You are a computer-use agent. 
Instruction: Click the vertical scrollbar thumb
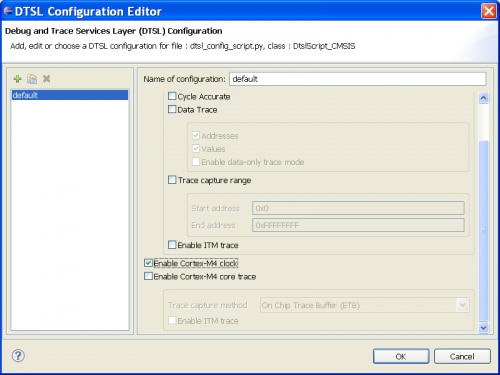[483, 231]
